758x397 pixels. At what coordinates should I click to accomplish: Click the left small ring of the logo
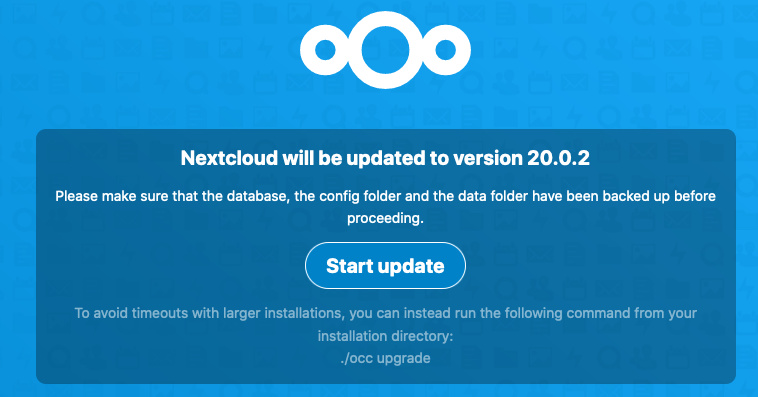tap(325, 50)
